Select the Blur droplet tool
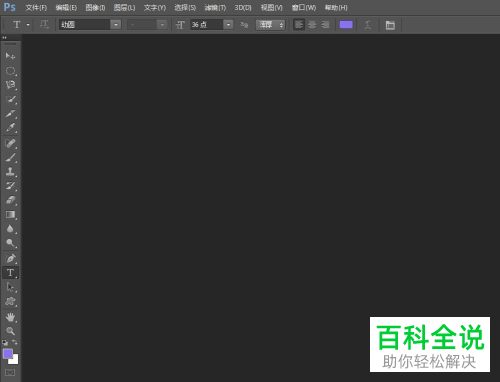This screenshot has width=500, height=382. [x=10, y=229]
